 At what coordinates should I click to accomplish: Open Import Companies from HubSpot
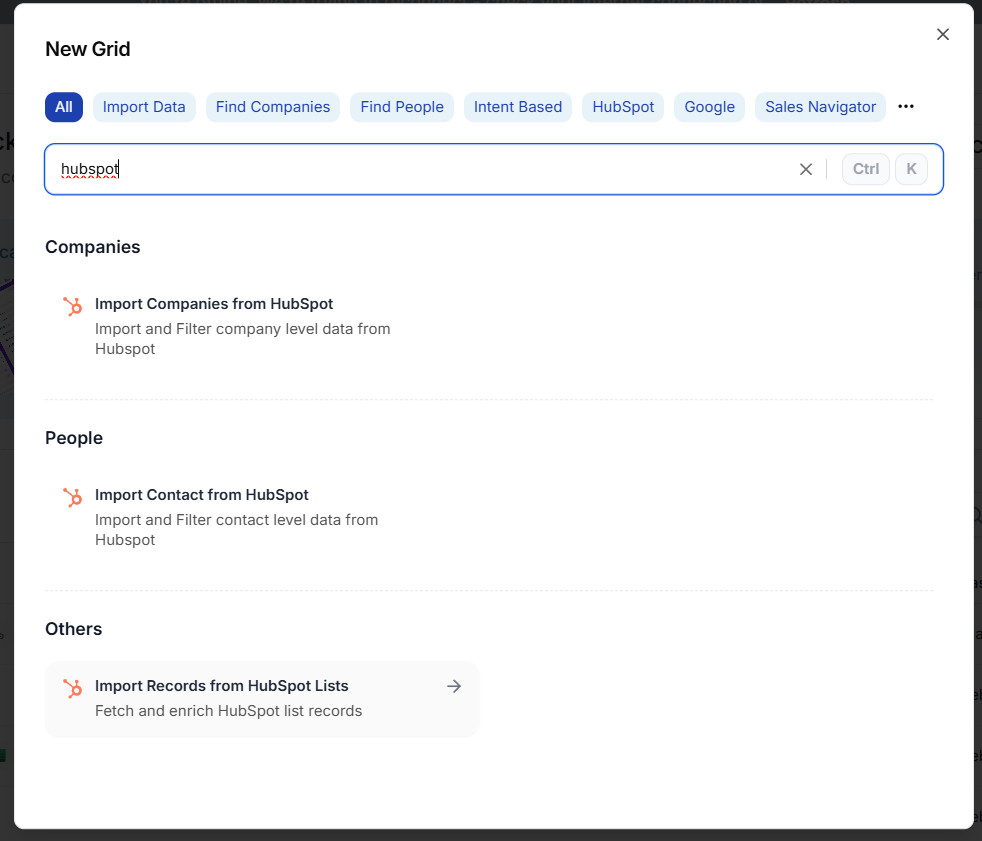point(214,304)
